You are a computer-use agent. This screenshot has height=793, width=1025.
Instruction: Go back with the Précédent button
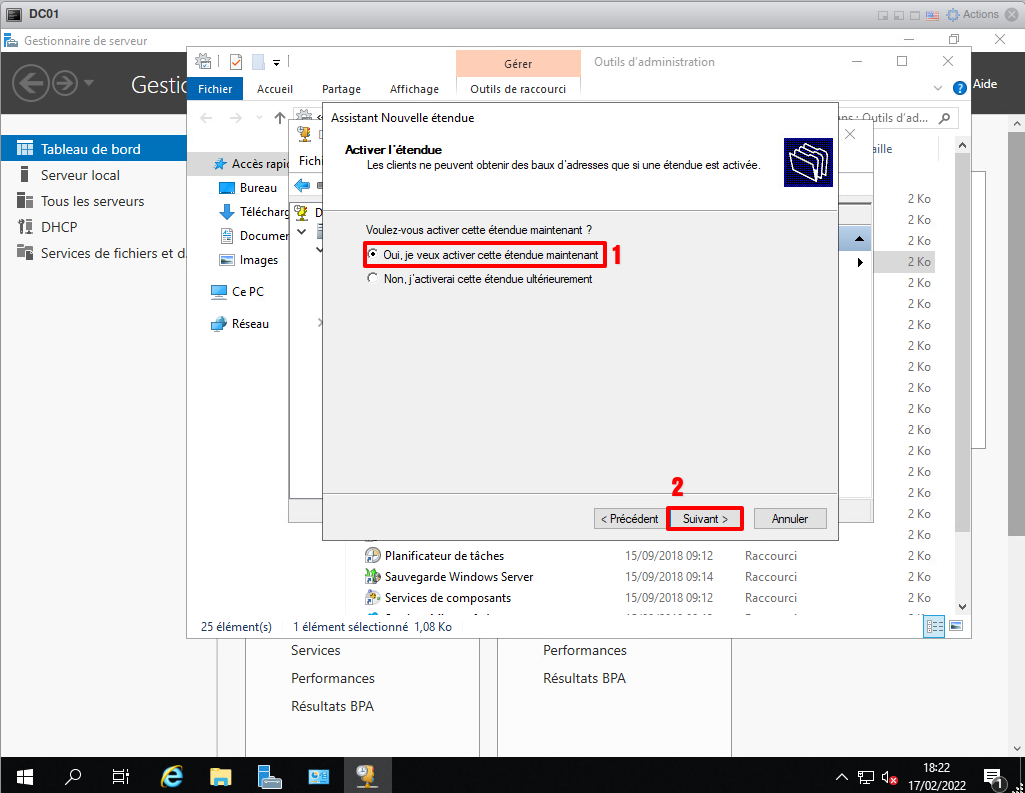click(x=629, y=519)
